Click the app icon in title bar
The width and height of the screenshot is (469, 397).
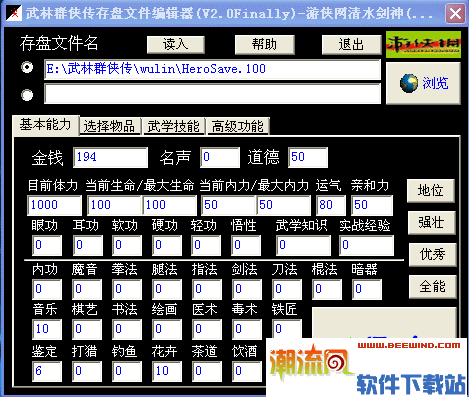pos(14,13)
